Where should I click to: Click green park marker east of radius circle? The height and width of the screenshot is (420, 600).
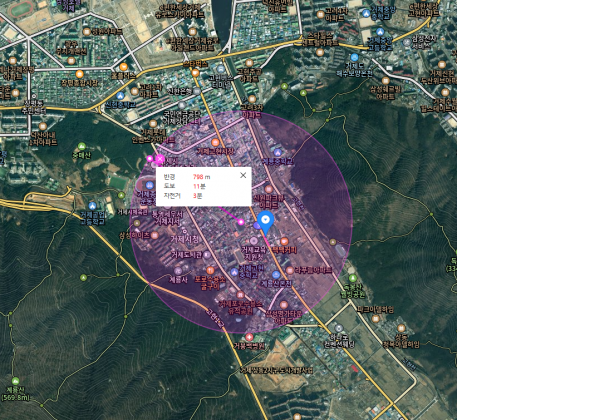coord(352,279)
